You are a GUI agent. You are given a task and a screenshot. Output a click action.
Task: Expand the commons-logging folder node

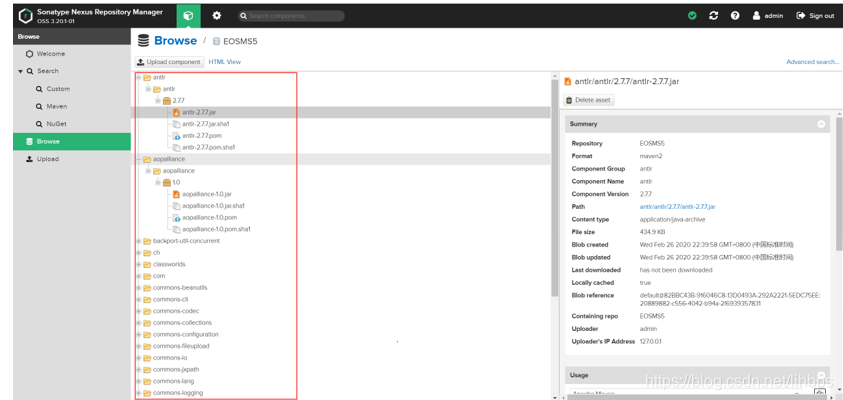click(139, 393)
